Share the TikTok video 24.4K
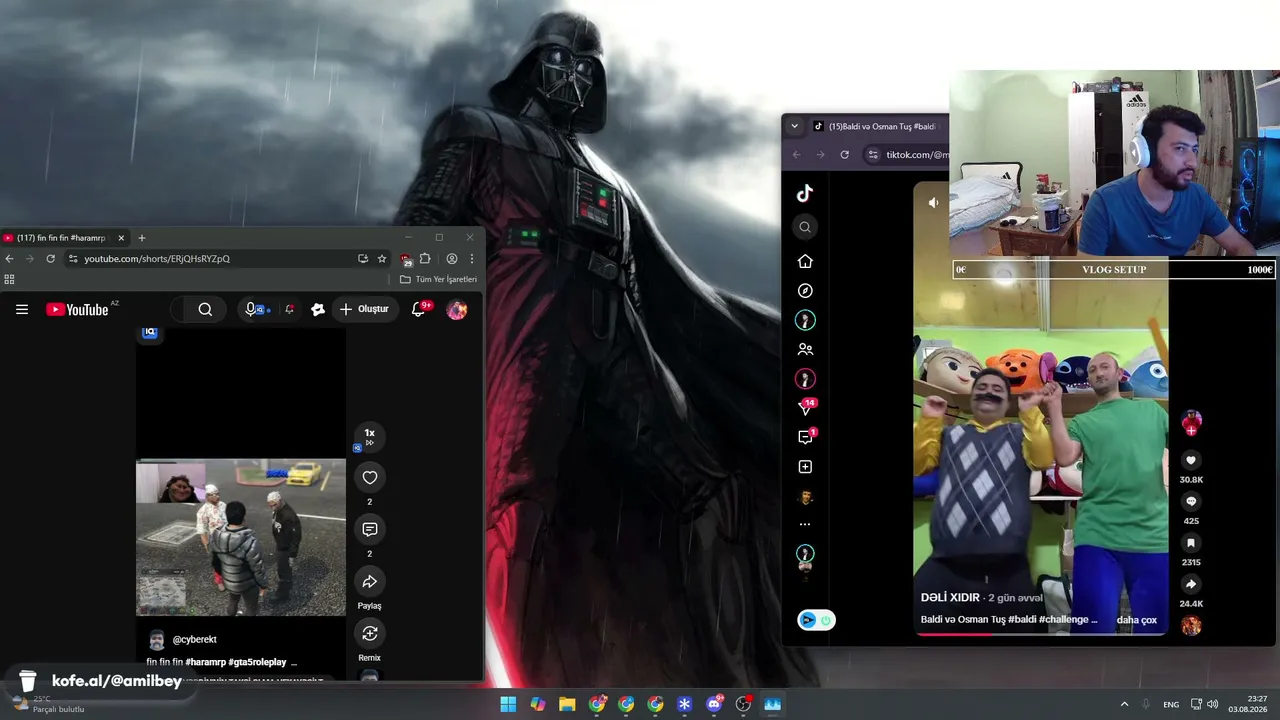The height and width of the screenshot is (720, 1280). pyautogui.click(x=1191, y=585)
